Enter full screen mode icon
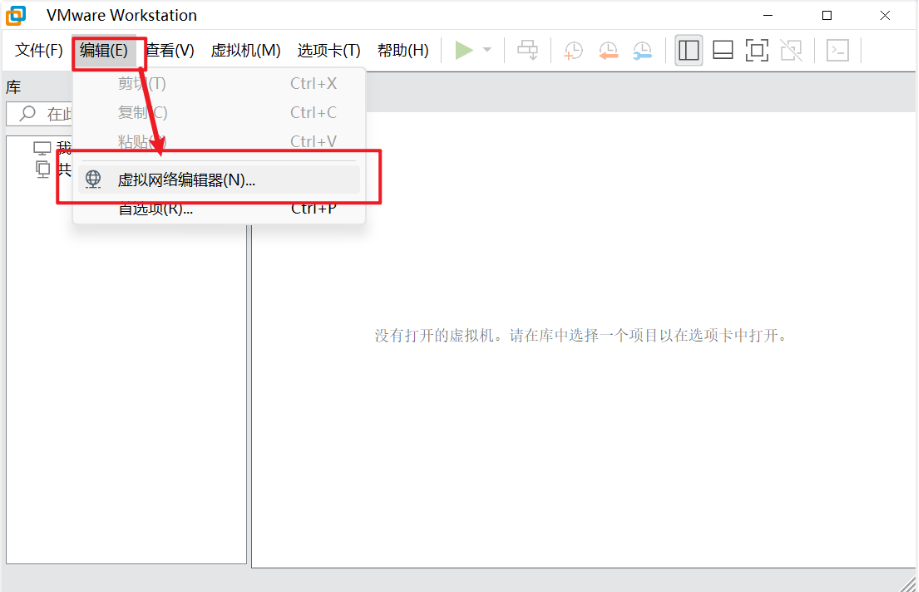This screenshot has height=592, width=919. click(x=757, y=50)
